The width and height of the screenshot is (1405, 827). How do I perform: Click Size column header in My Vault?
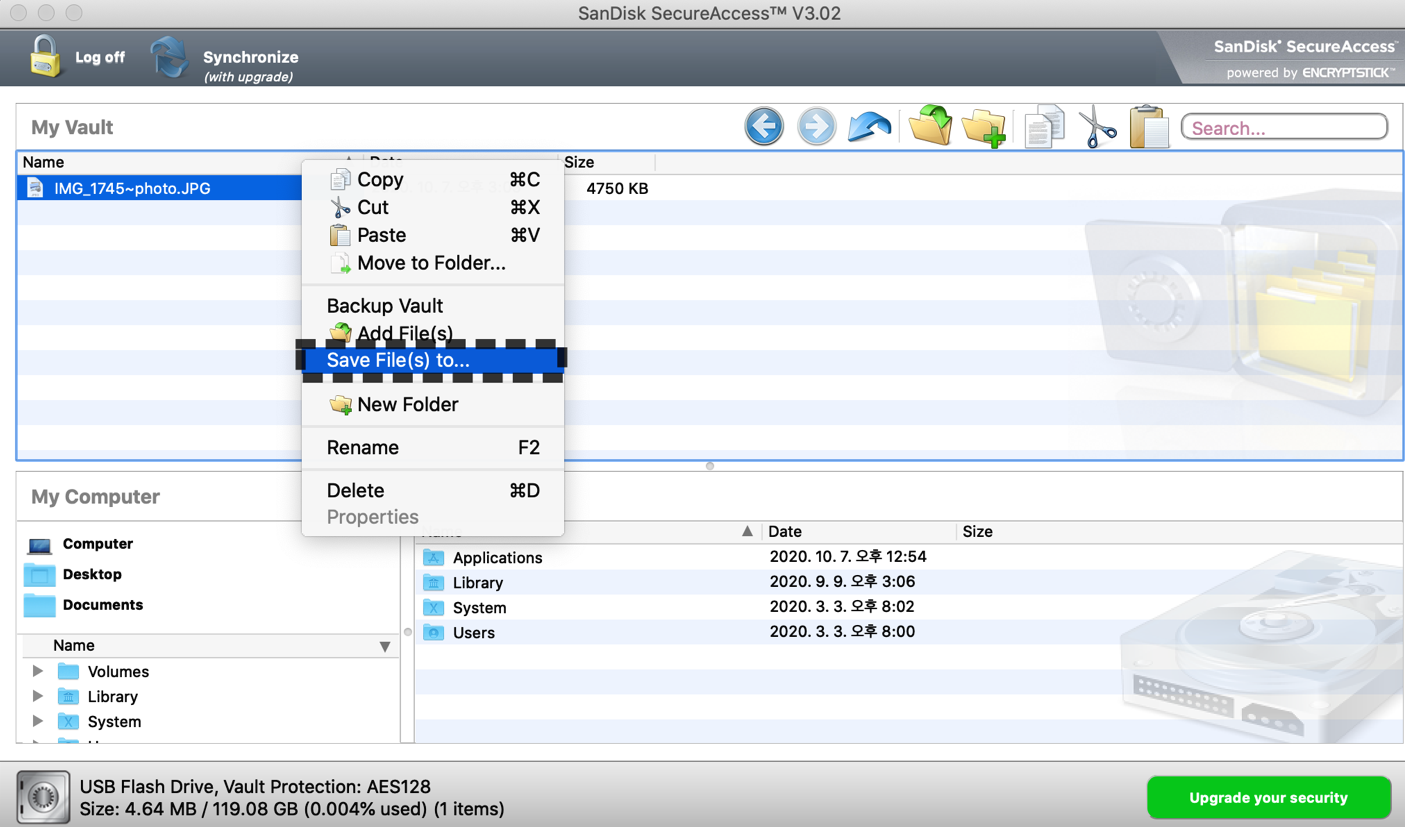pyautogui.click(x=607, y=162)
